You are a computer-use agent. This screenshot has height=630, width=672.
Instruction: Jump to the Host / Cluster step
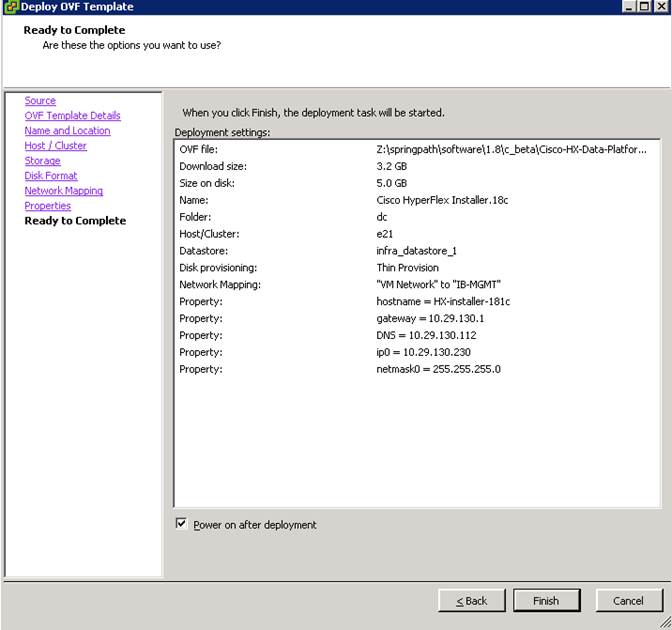[56, 146]
